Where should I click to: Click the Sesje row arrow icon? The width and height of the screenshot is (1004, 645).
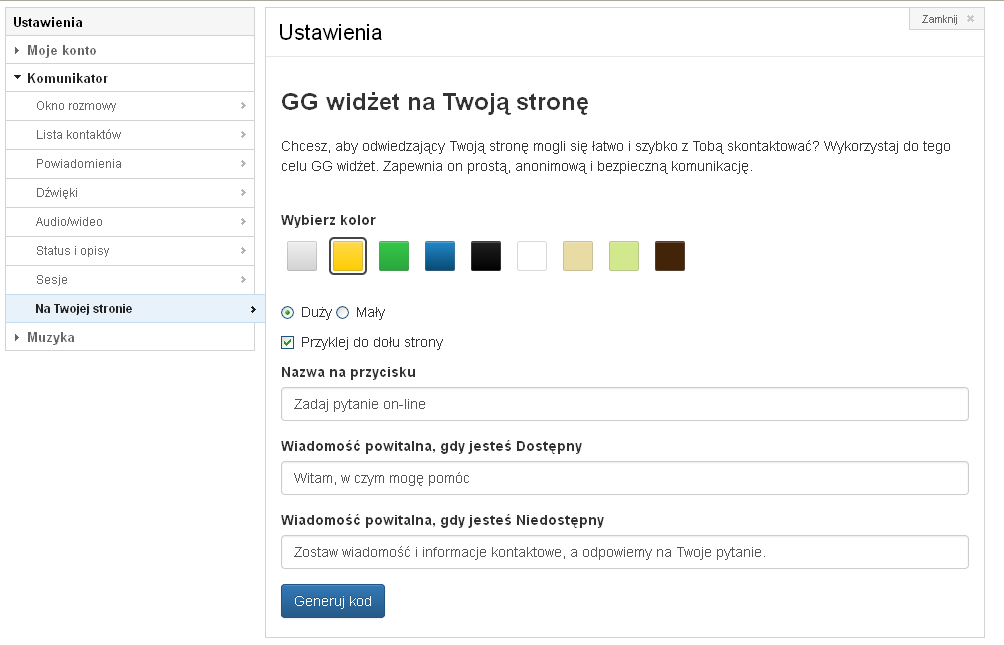click(x=243, y=279)
